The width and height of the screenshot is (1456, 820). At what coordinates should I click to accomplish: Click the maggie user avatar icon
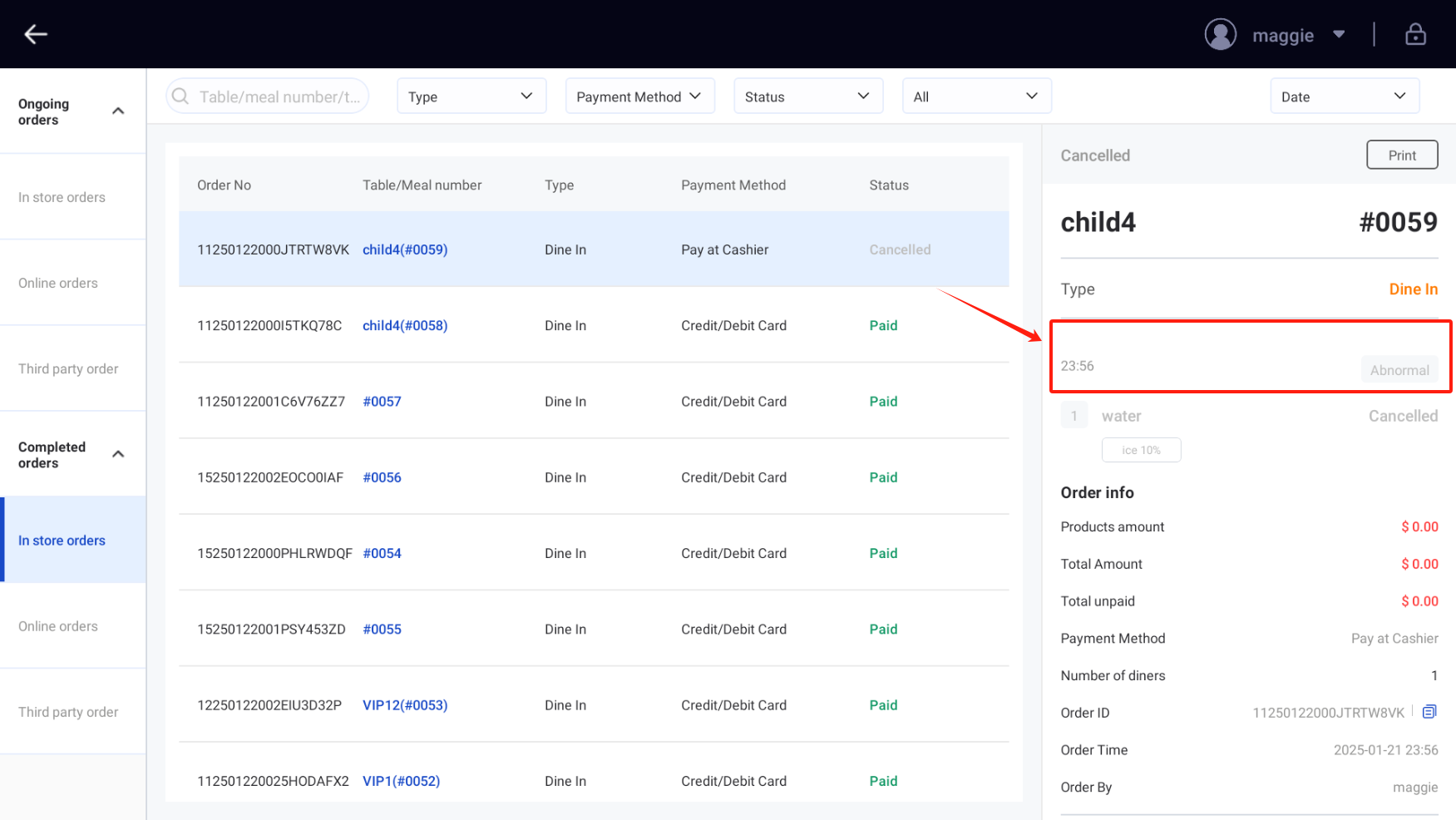pyautogui.click(x=1220, y=35)
